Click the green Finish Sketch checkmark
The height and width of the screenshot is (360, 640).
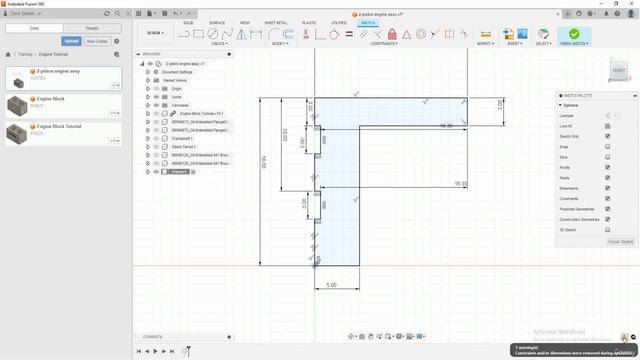click(x=574, y=34)
